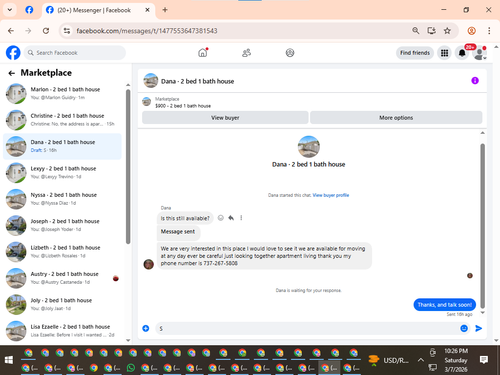Click the plus attachment button in composer
The width and height of the screenshot is (500, 375).
146,328
